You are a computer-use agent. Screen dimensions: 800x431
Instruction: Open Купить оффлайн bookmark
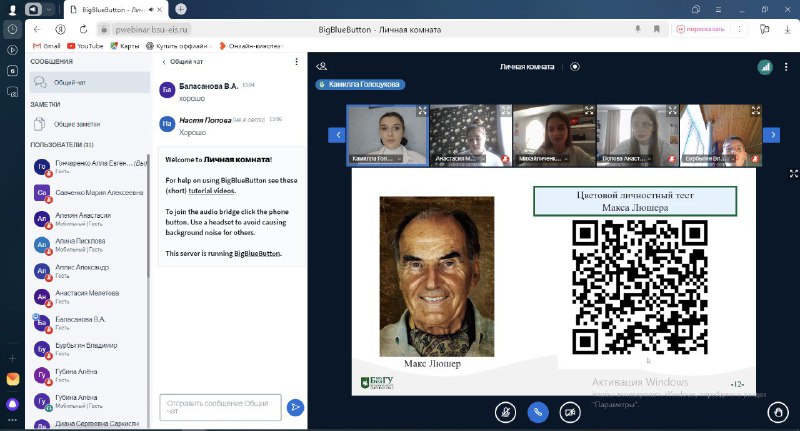click(x=179, y=46)
